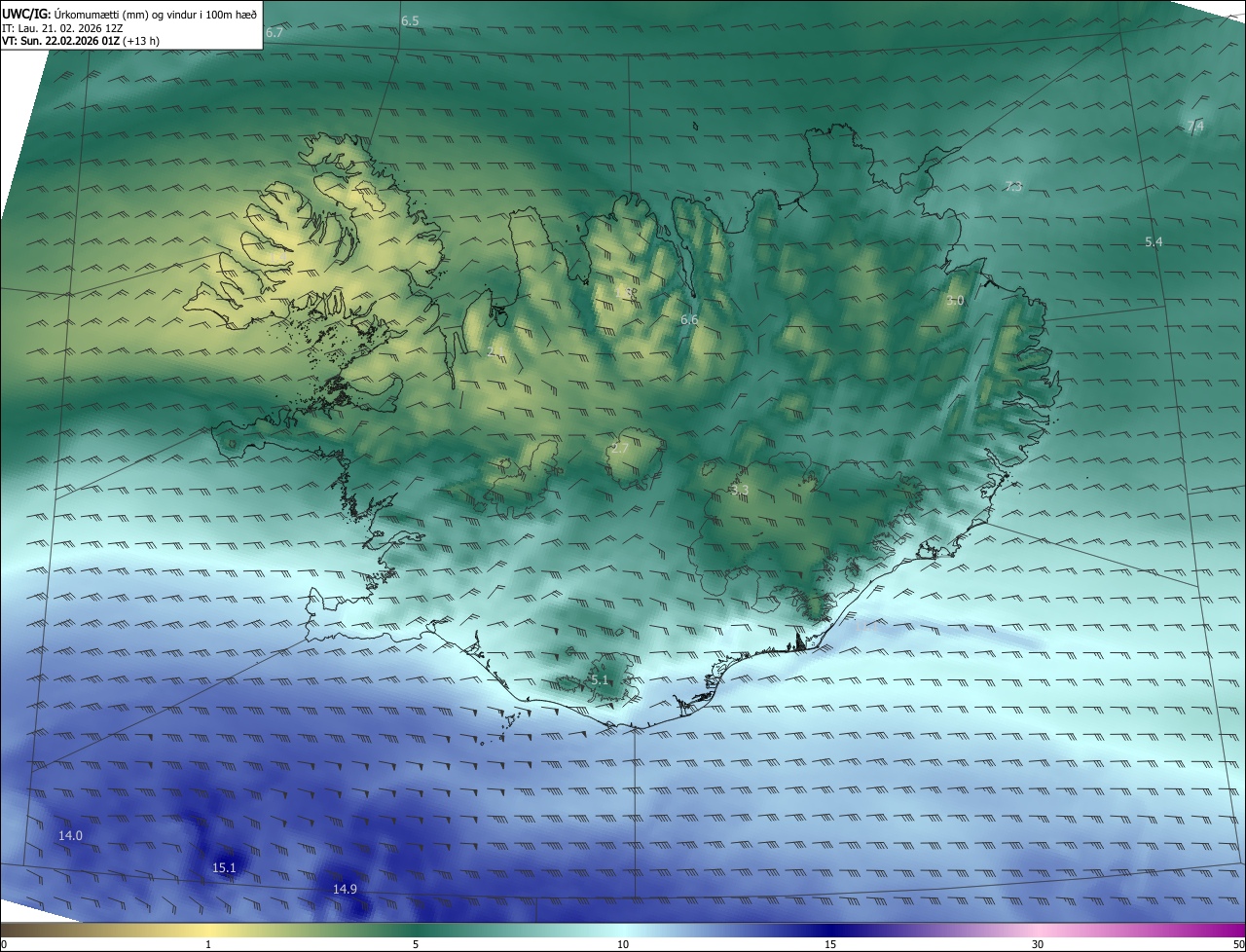Click the 6.5 value on the map
Screen dimensions: 1246x952
pyautogui.click(x=410, y=20)
